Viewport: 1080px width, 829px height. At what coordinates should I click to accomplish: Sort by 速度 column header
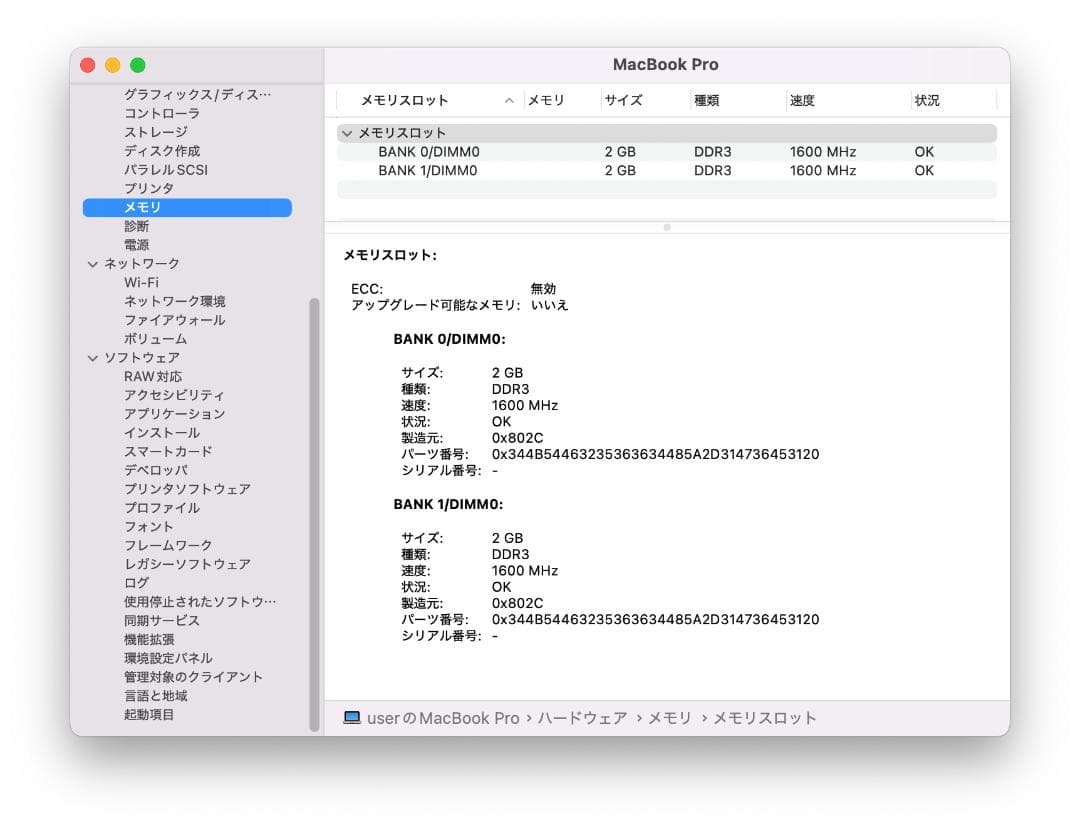pos(849,101)
